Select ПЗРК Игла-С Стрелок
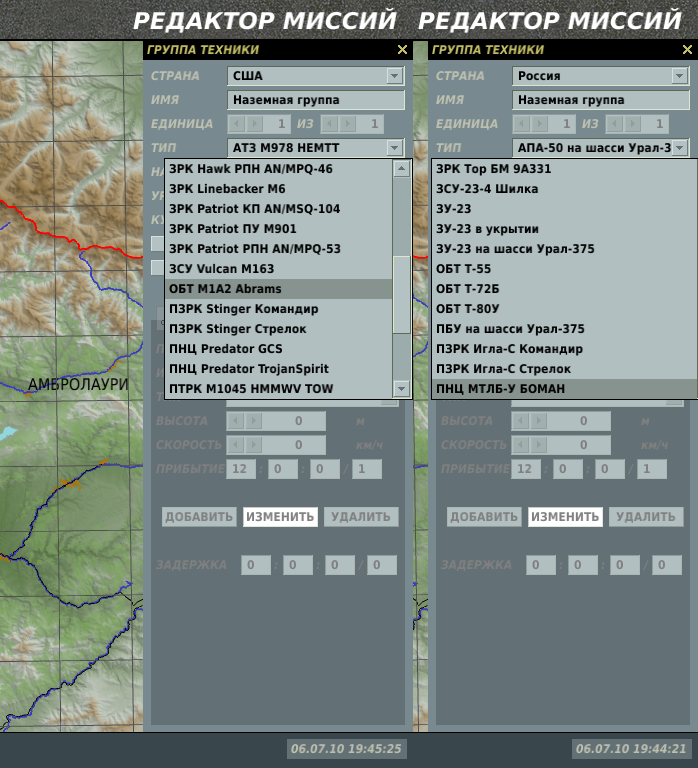 coord(565,369)
